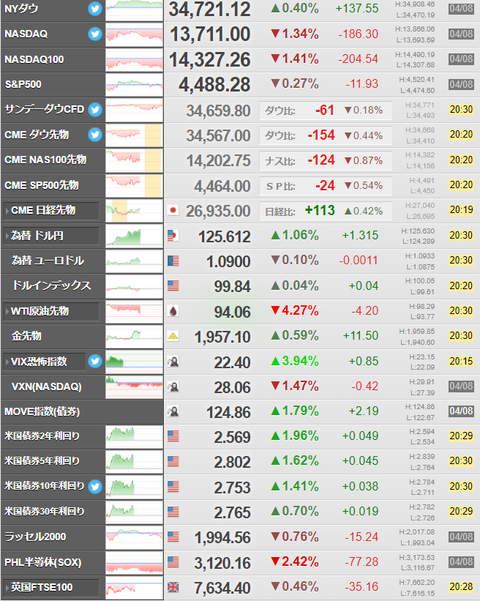
Task: Click the Twitter icon beside NASDAQ
Action: (x=95, y=34)
